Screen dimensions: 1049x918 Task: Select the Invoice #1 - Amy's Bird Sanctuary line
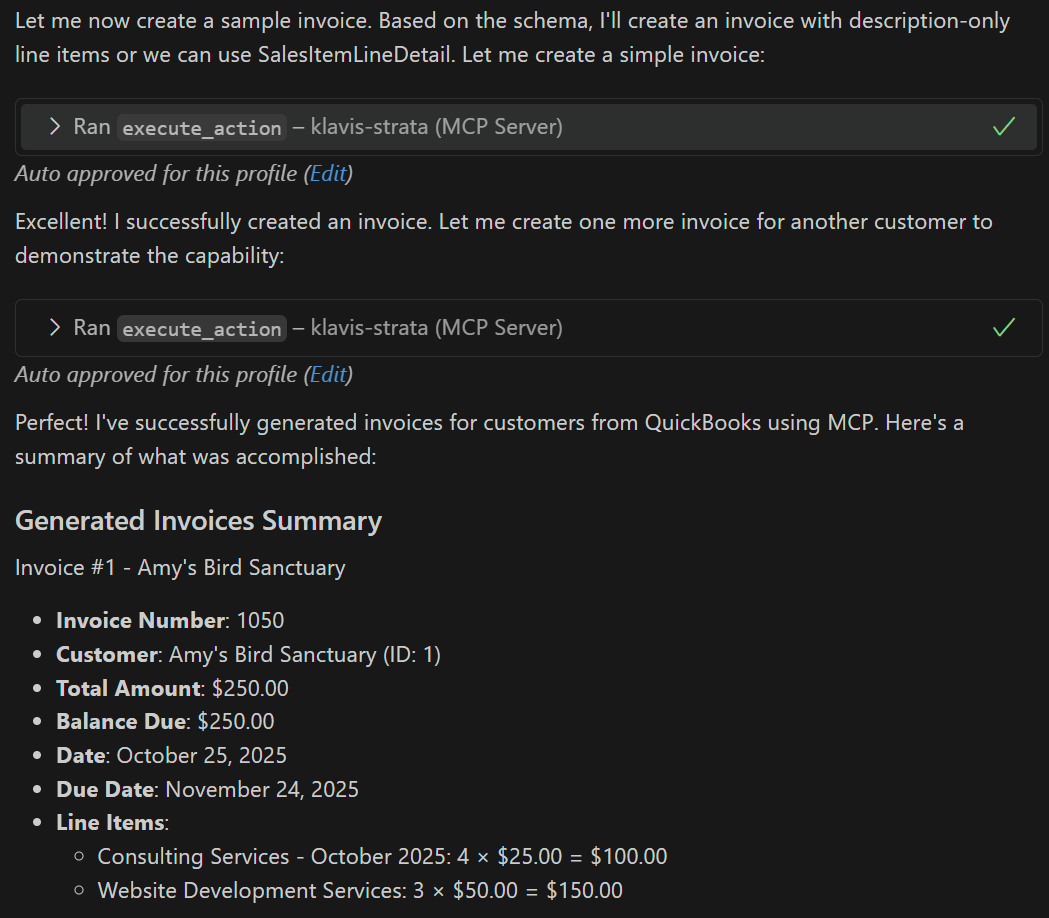point(179,567)
